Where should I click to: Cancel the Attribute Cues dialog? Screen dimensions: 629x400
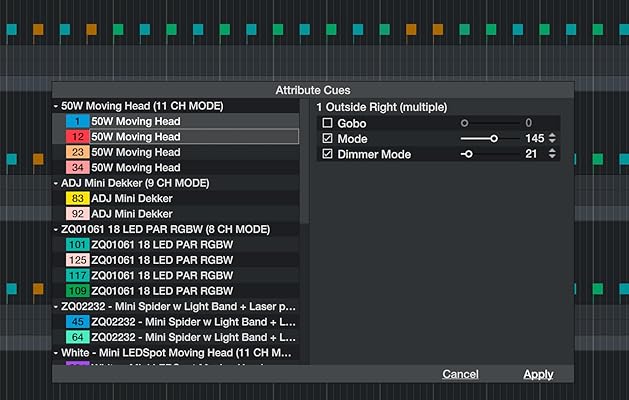(x=460, y=374)
